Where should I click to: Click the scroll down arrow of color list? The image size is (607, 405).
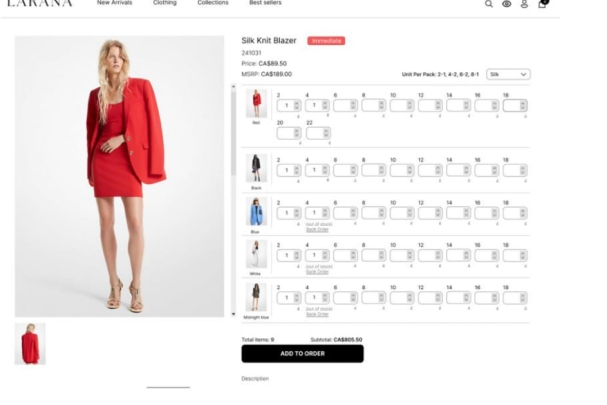point(233,314)
